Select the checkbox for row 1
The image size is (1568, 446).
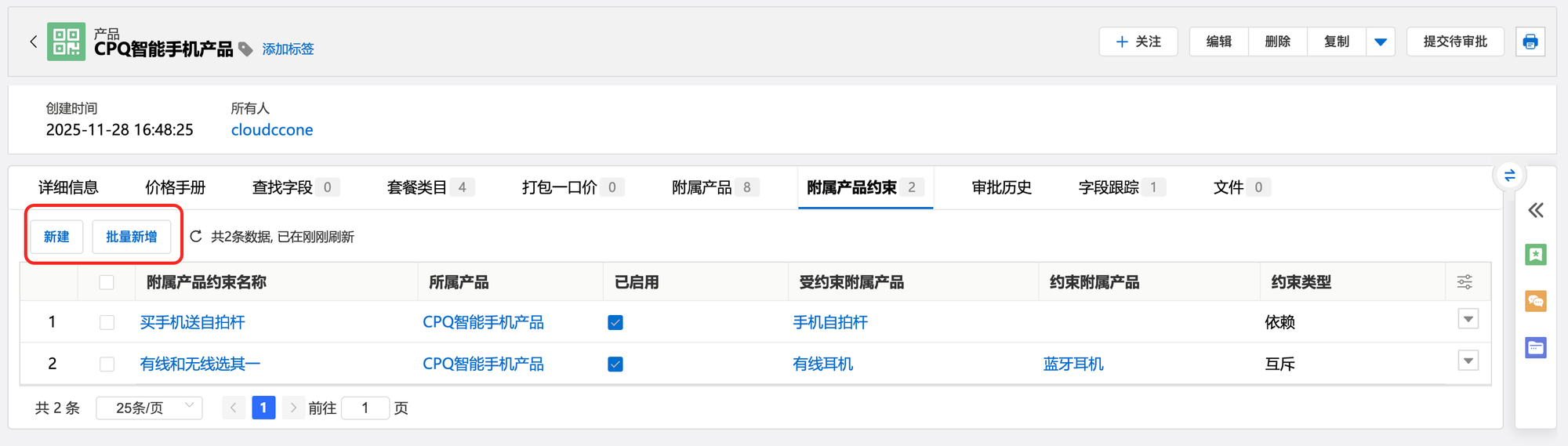click(x=107, y=322)
